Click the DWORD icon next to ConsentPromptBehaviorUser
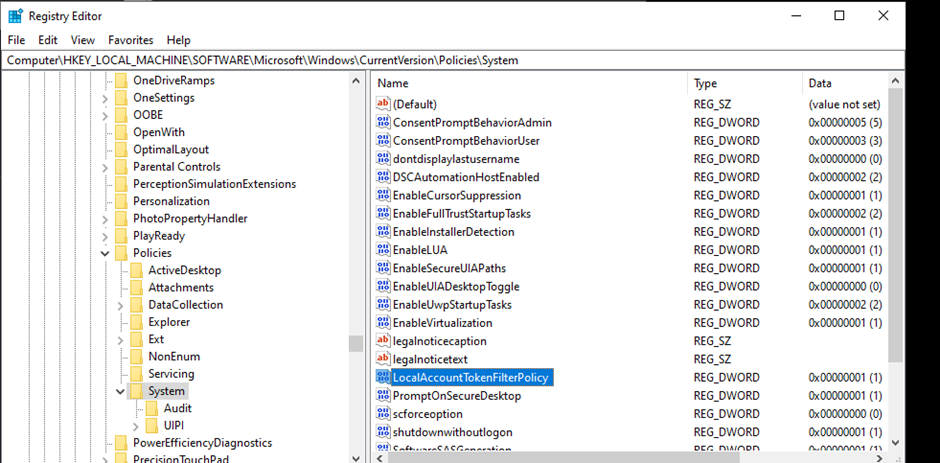This screenshot has width=940, height=463. (382, 140)
